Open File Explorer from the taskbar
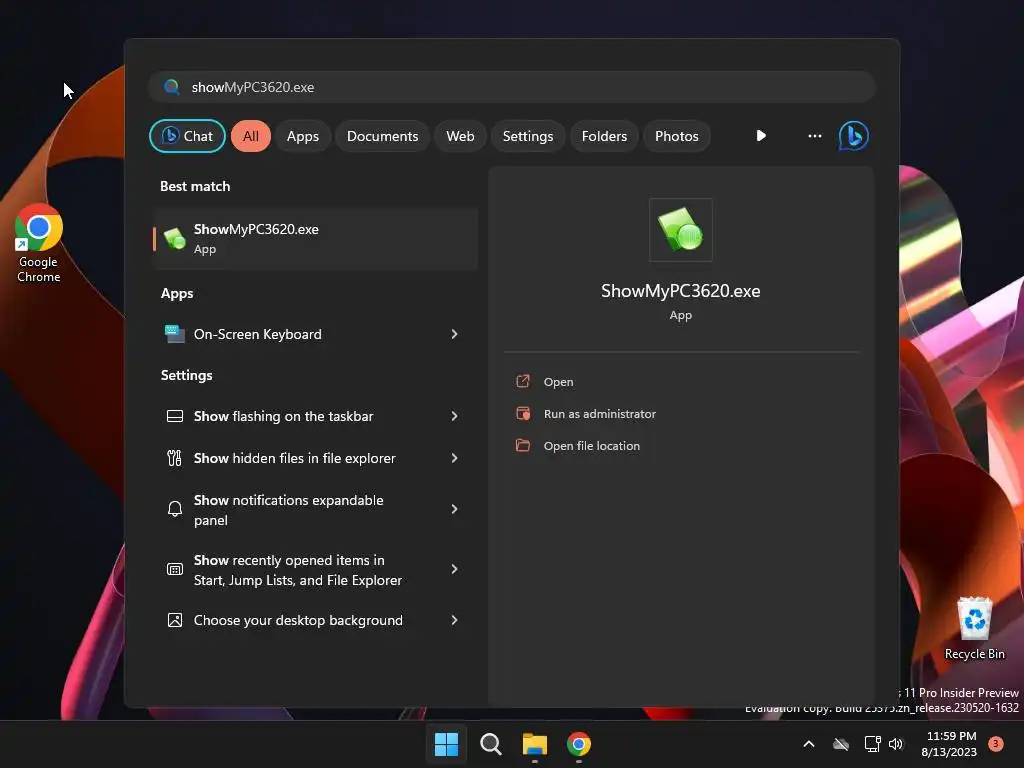The height and width of the screenshot is (768, 1024). coord(534,744)
